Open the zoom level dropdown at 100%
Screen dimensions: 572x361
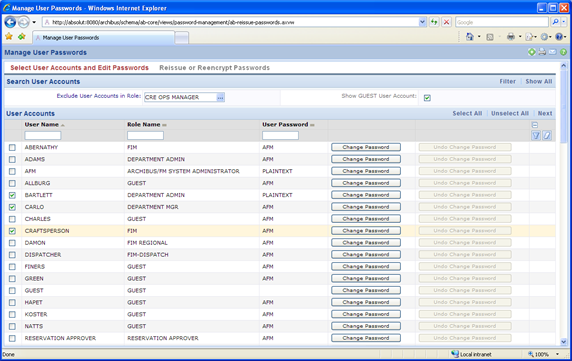[557, 354]
